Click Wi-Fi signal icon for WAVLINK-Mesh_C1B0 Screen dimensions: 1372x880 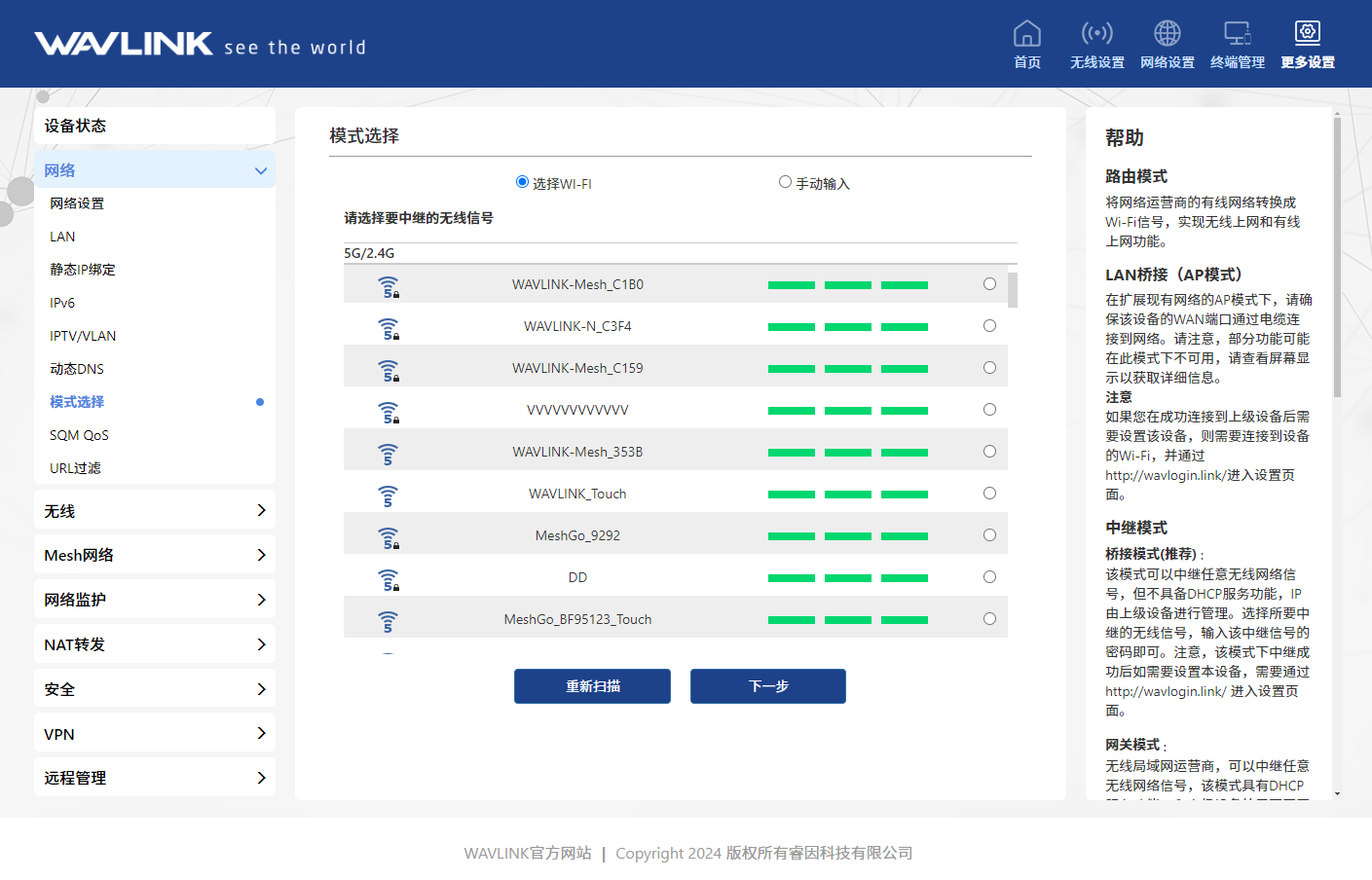click(x=388, y=286)
